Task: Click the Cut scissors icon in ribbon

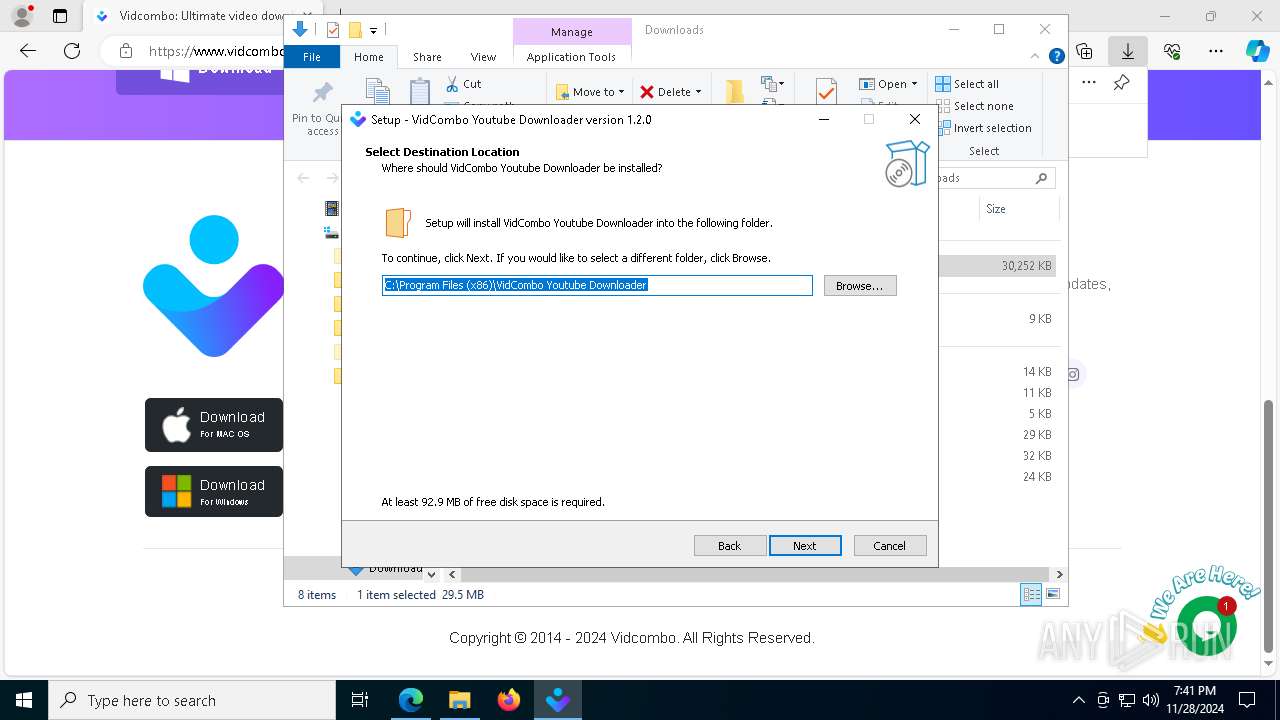Action: (x=452, y=84)
